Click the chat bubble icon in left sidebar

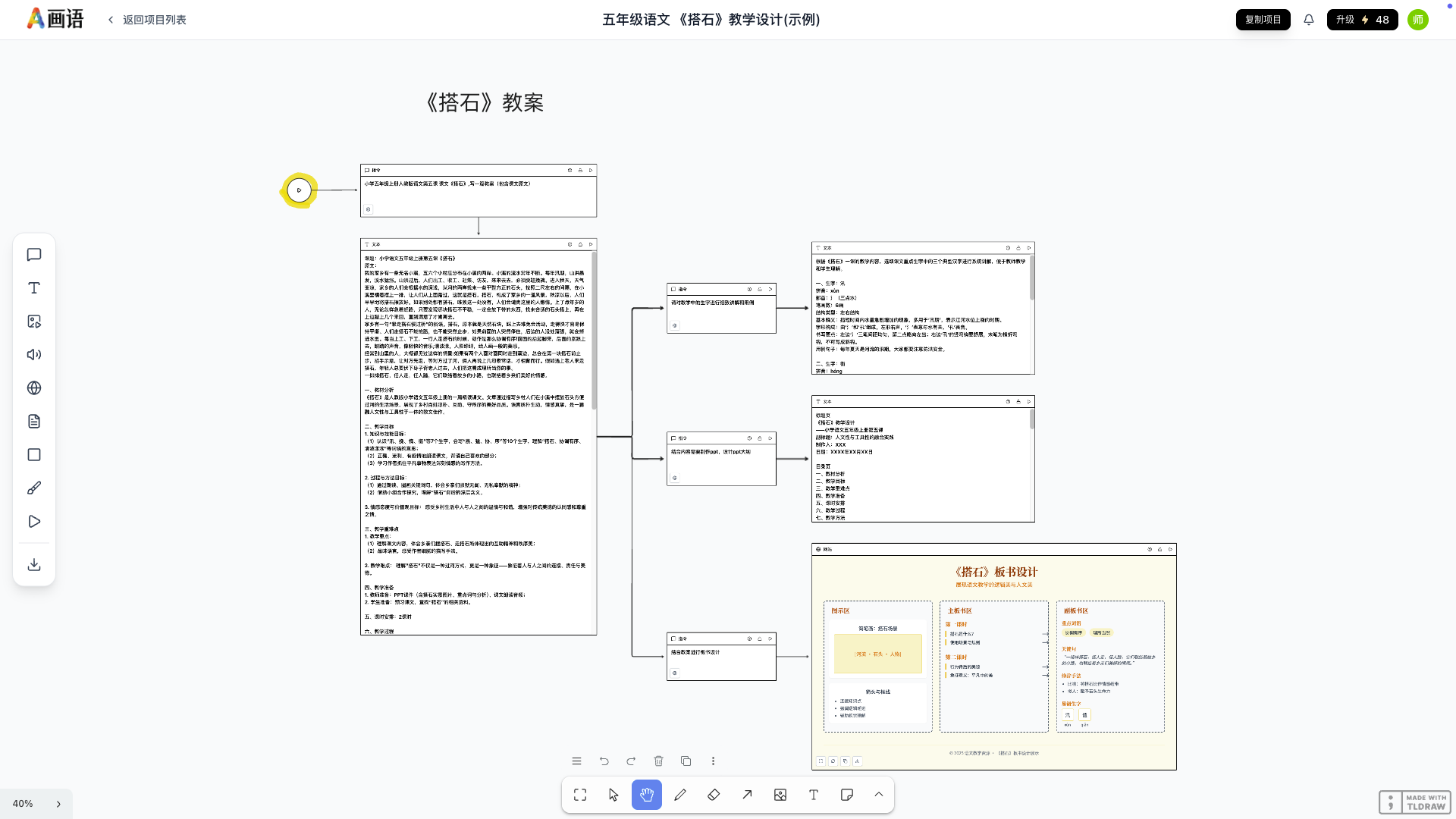pos(34,255)
